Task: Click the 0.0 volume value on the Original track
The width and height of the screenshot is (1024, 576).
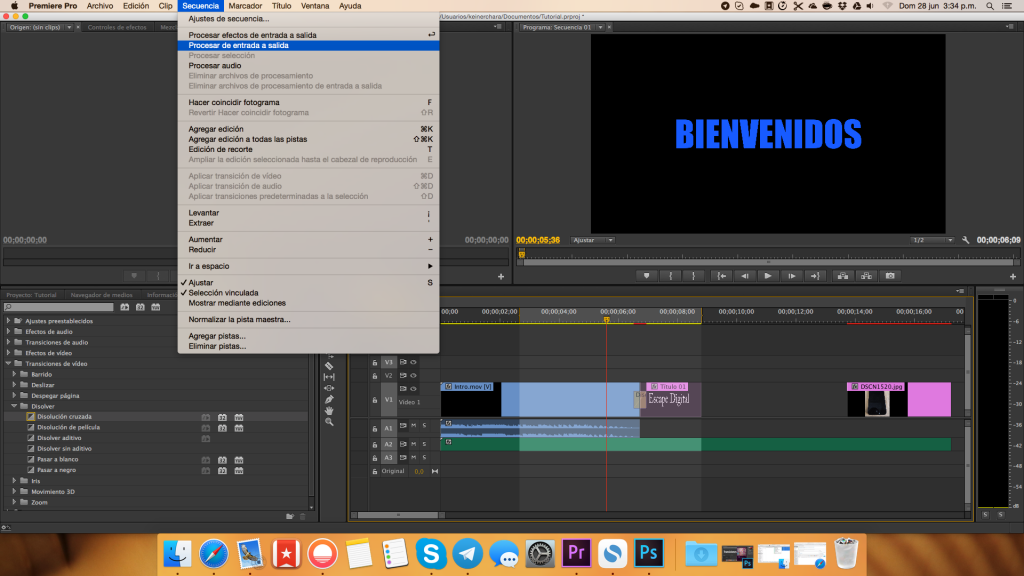Action: [418, 471]
